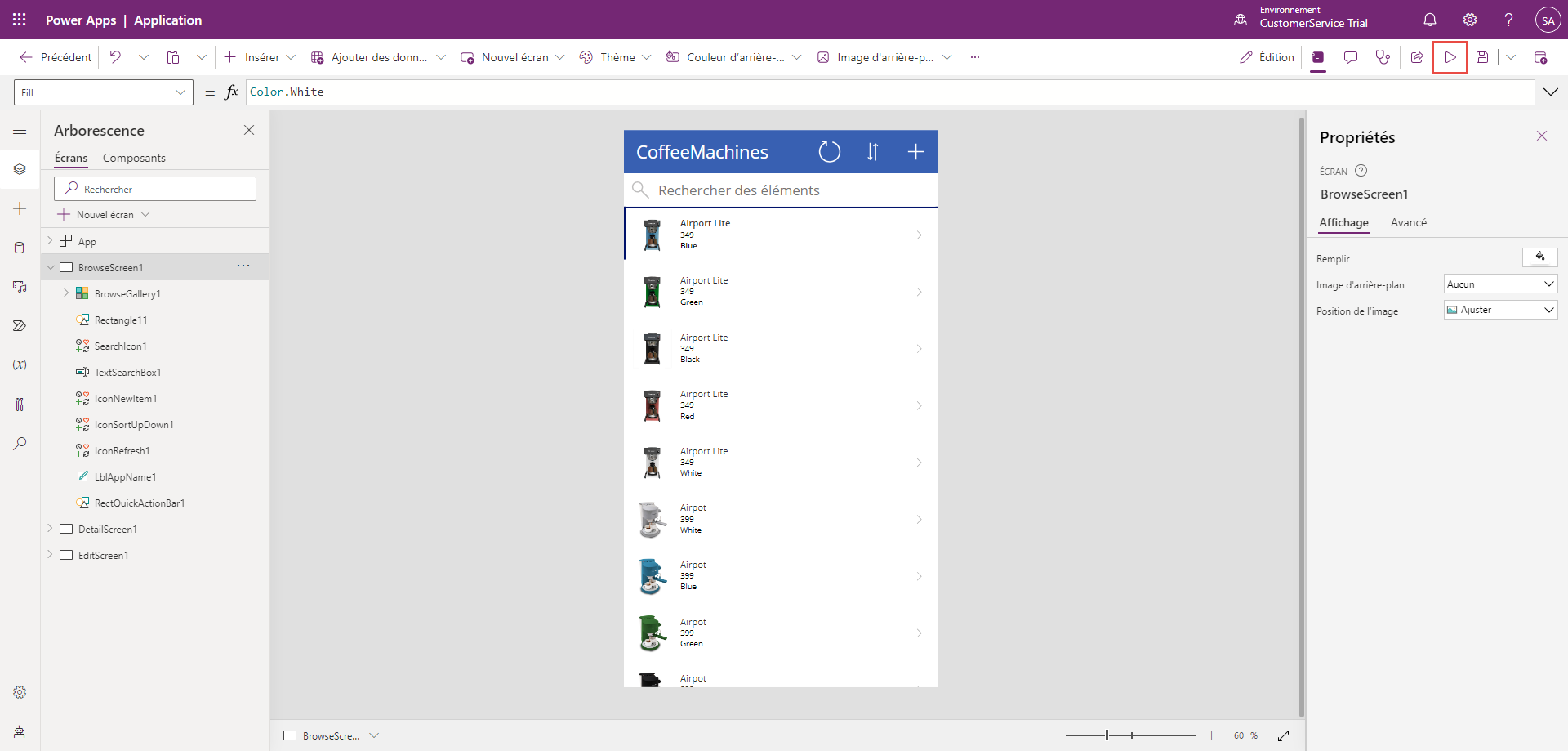Open the Thème dropdown
Image resolution: width=1568 pixels, height=751 pixels.
pyautogui.click(x=647, y=57)
